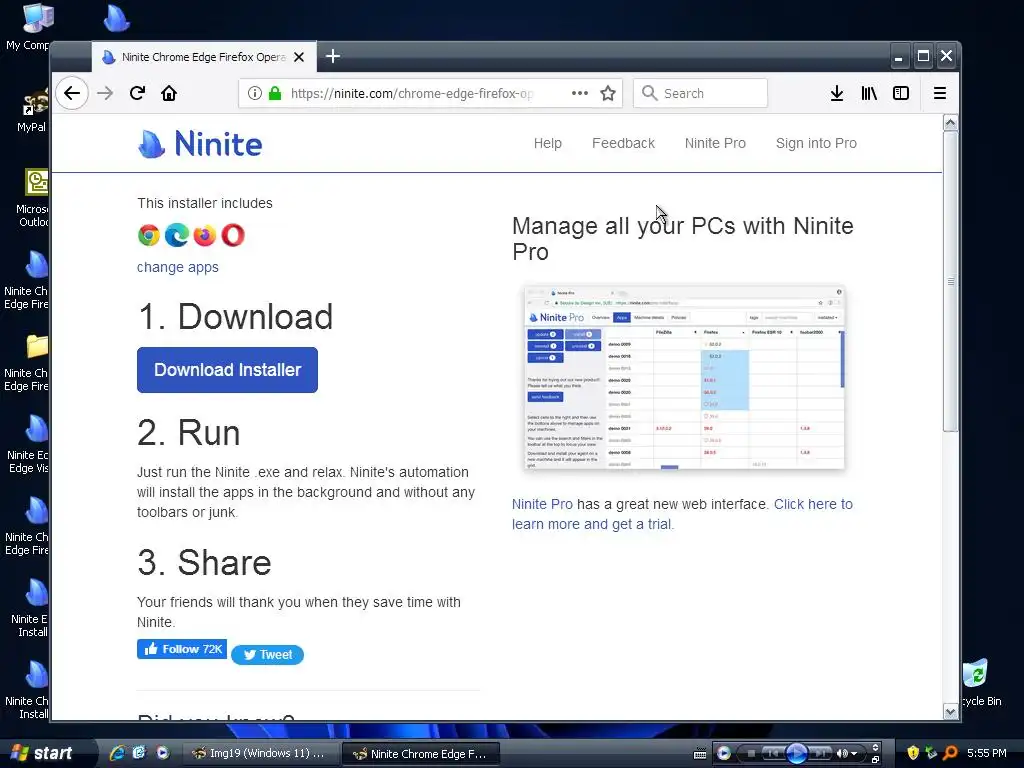Image resolution: width=1024 pixels, height=768 pixels.
Task: Click the Firefox icon under installer includes
Action: point(204,235)
